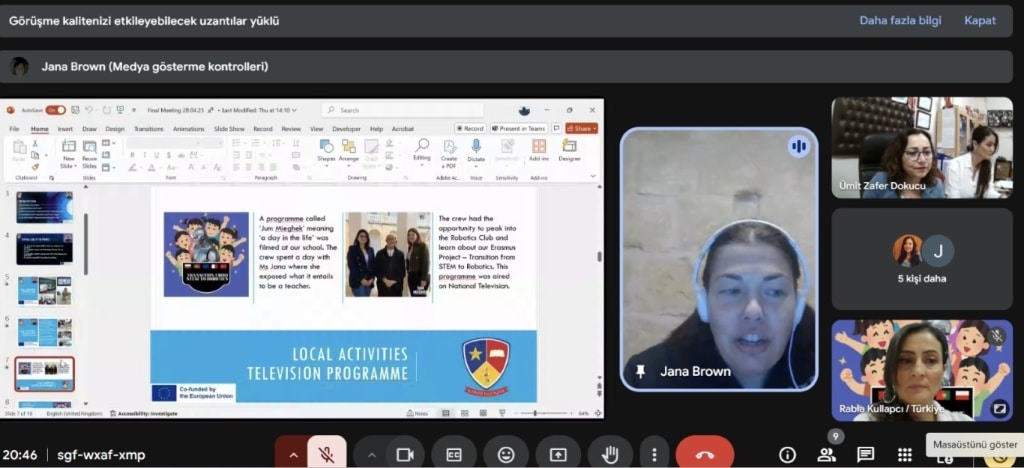Image resolution: width=1024 pixels, height=468 pixels.
Task: Expand video settings arrow beside camera
Action: [372, 454]
